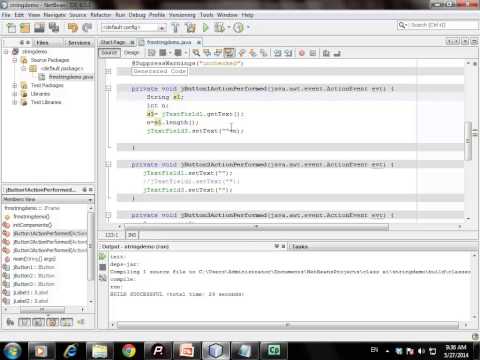This screenshot has width=480, height=360.
Task: Click the Undo arrow in main toolbar
Action: 73,28
